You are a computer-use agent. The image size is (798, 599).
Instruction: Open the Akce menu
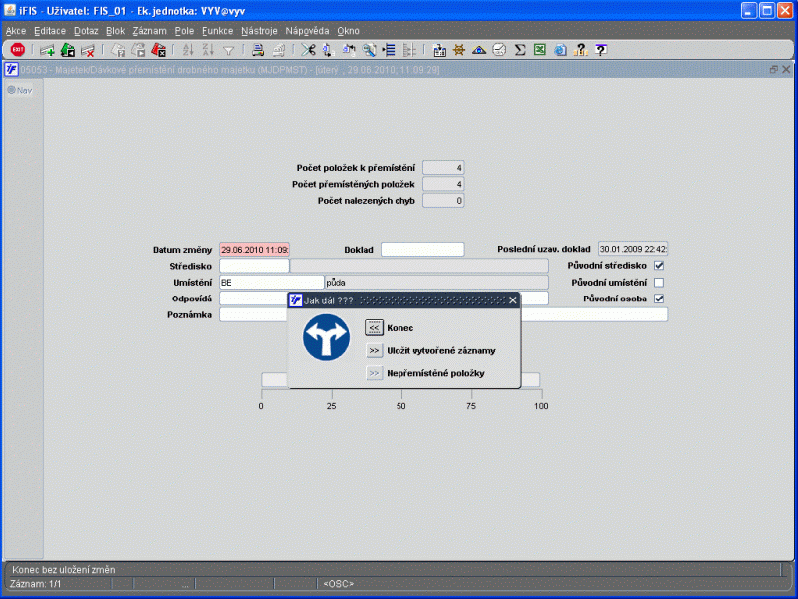coord(16,31)
